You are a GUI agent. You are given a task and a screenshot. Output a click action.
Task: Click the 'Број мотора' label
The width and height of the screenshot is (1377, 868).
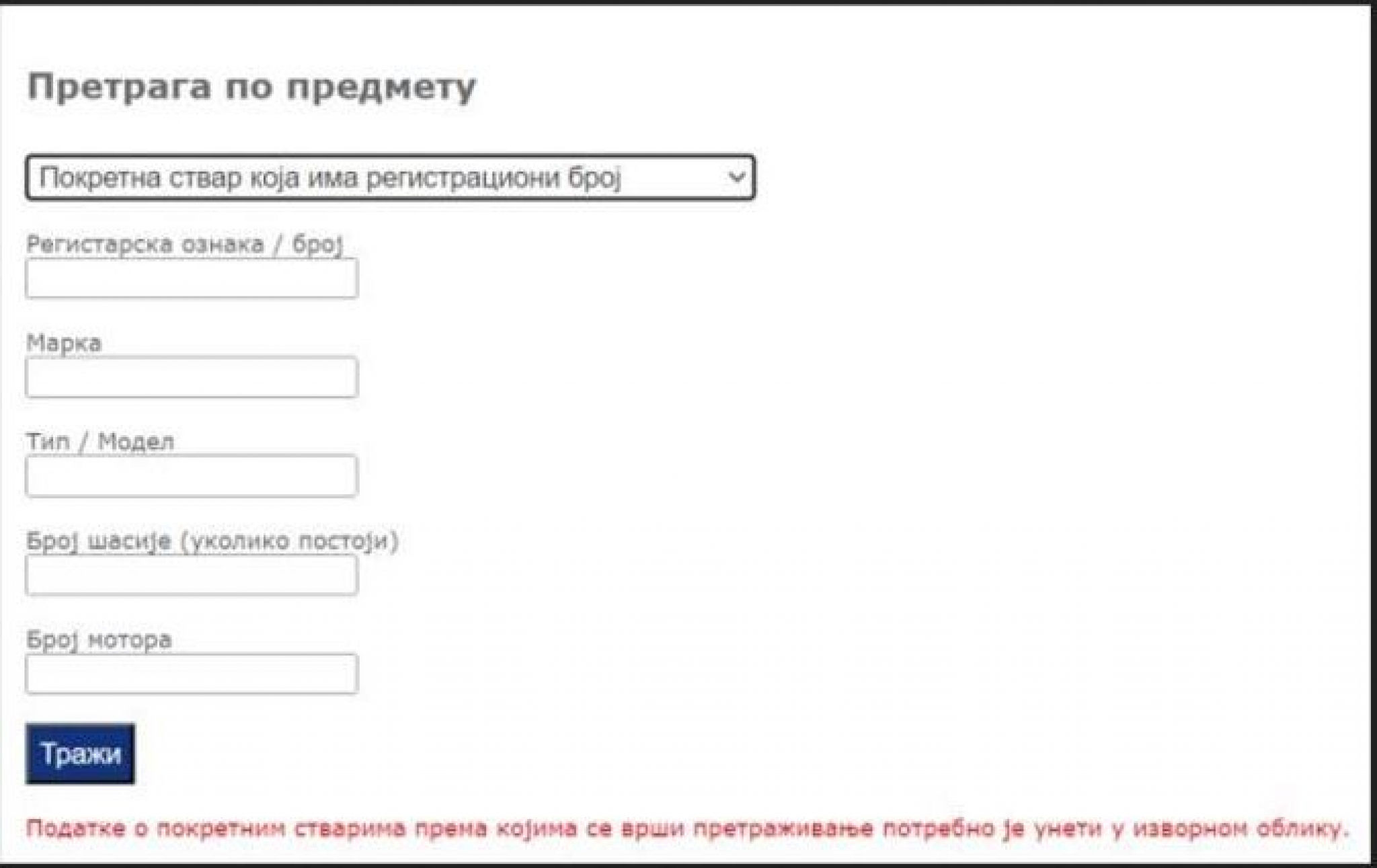tap(99, 639)
